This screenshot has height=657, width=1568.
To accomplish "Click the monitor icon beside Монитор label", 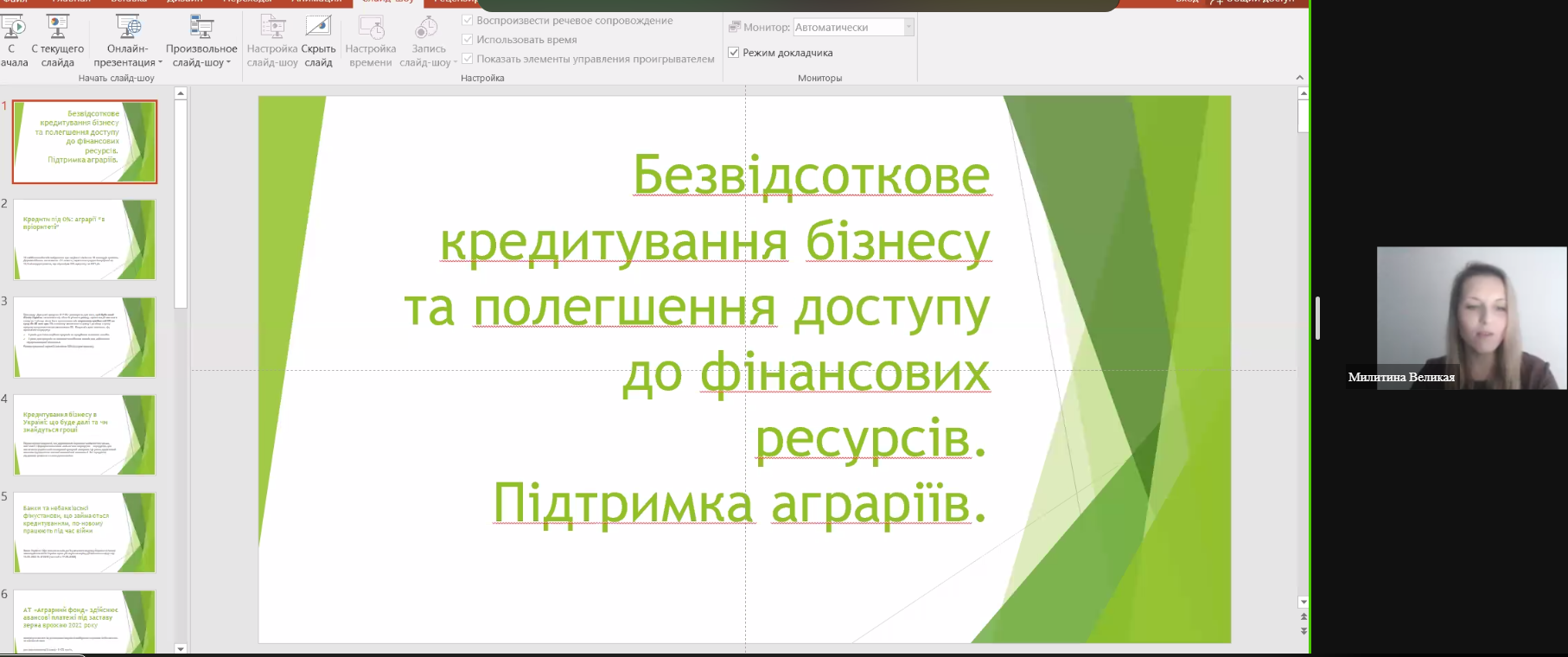I will (x=735, y=27).
